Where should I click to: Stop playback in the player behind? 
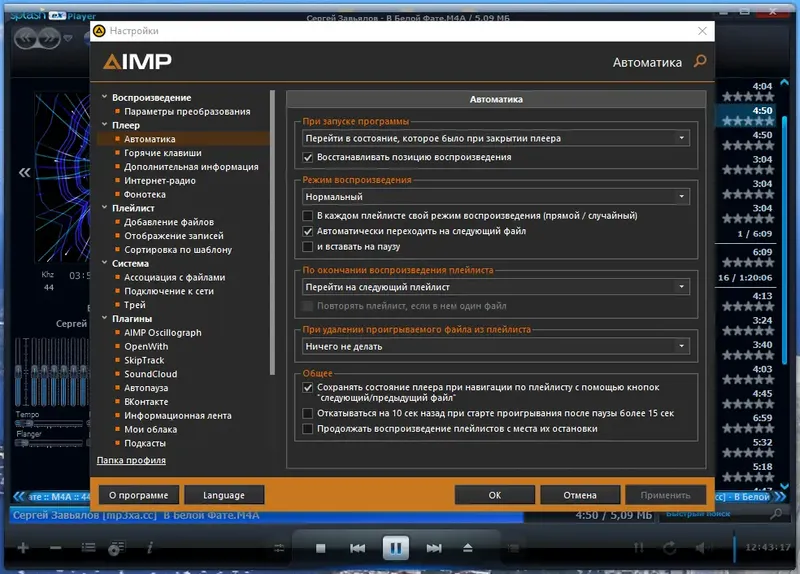[320, 548]
